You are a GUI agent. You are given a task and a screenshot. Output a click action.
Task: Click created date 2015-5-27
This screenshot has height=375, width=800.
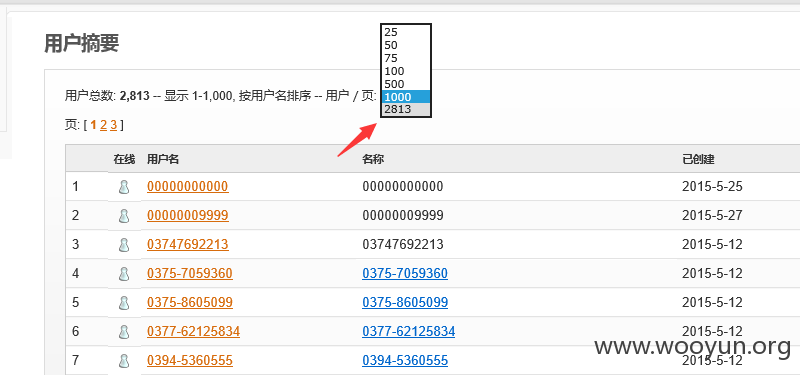coord(712,216)
